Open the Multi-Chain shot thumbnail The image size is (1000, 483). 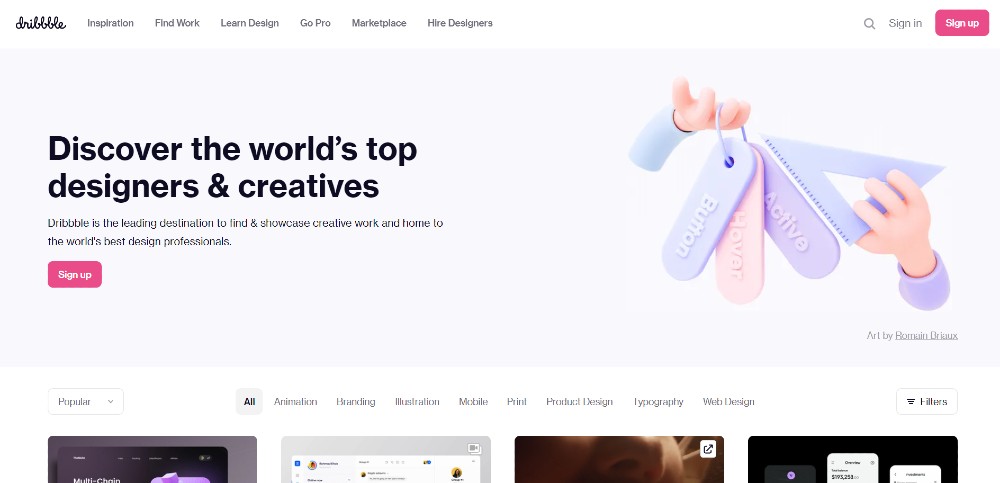tap(152, 459)
